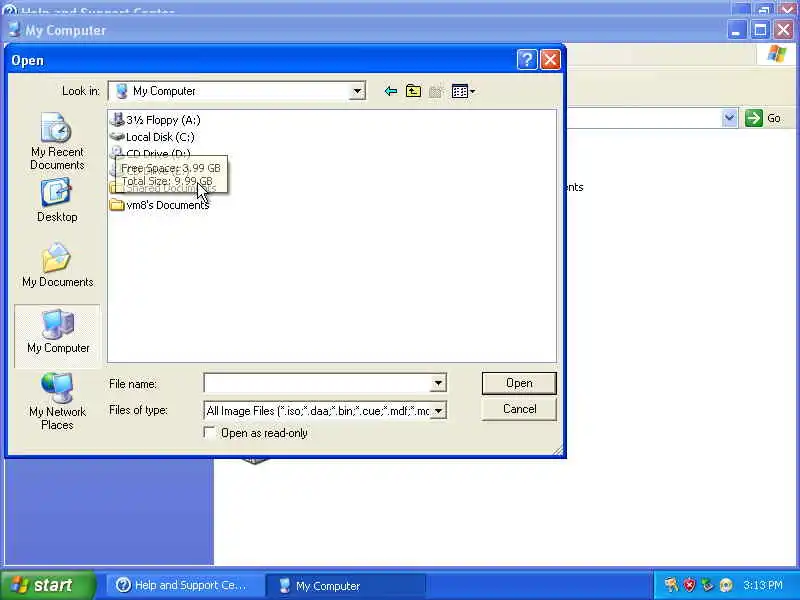
Task: Select Desktop in the places bar
Action: (57, 200)
